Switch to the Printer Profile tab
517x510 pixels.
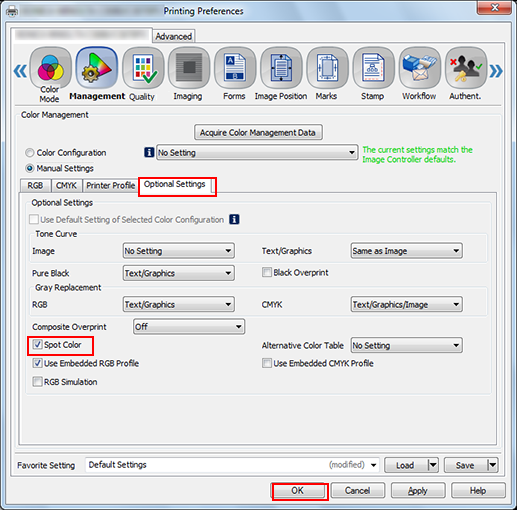110,185
